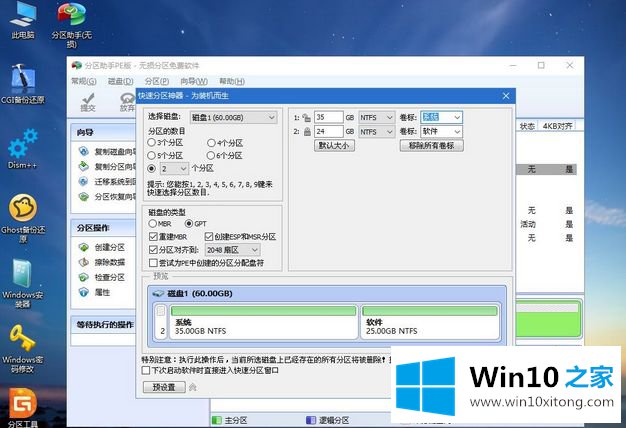626x428 pixels.
Task: Click the 移除所有卷标 button
Action: coord(432,145)
